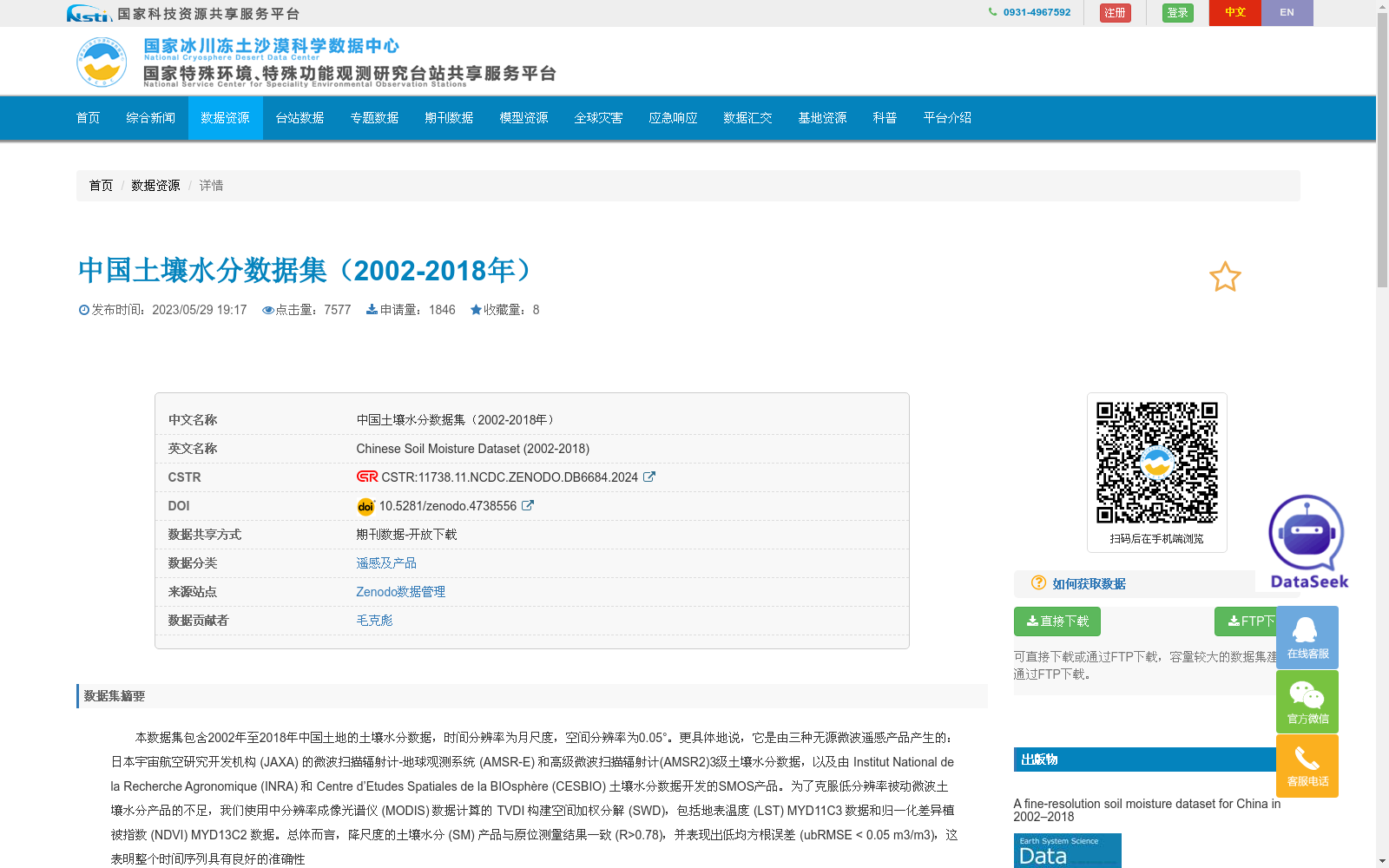Click download icon beside 申请量
The width and height of the screenshot is (1389, 868).
tap(372, 309)
